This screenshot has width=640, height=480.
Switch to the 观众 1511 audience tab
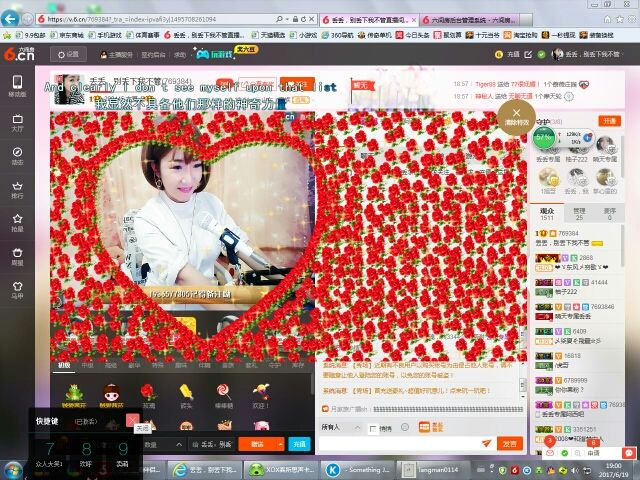(547, 214)
